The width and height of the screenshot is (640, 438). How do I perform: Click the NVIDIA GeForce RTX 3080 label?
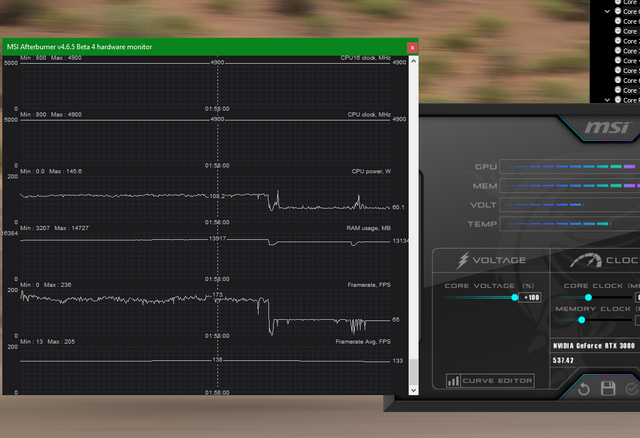coord(594,345)
